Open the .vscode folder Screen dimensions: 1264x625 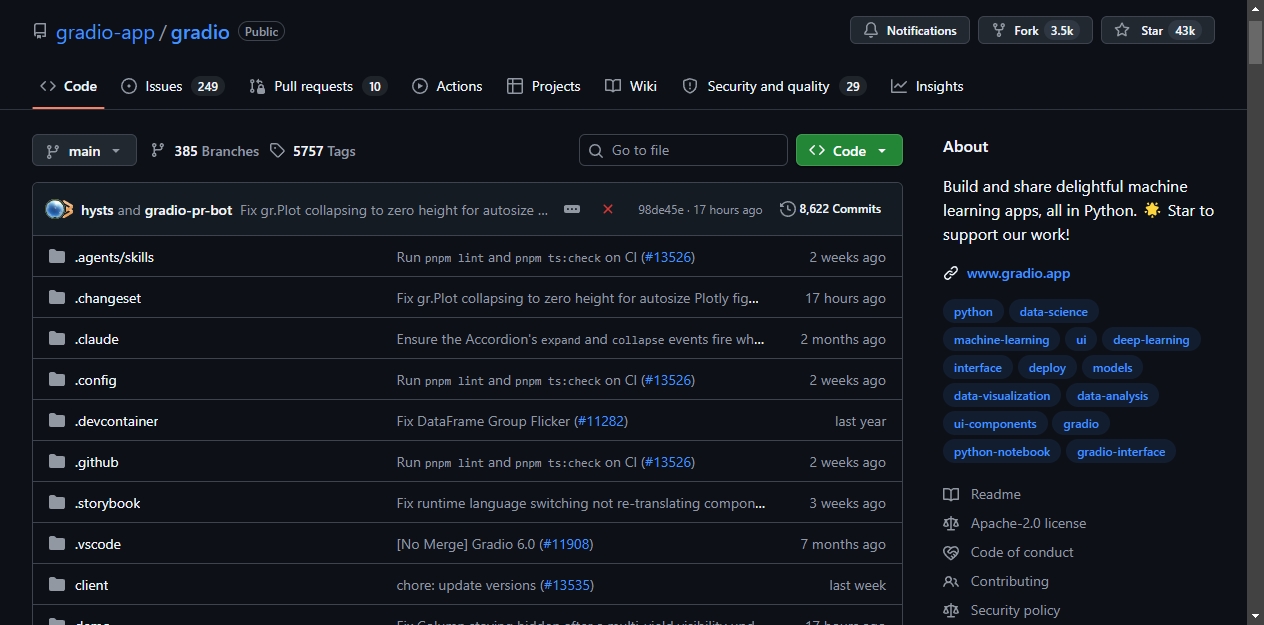(98, 544)
